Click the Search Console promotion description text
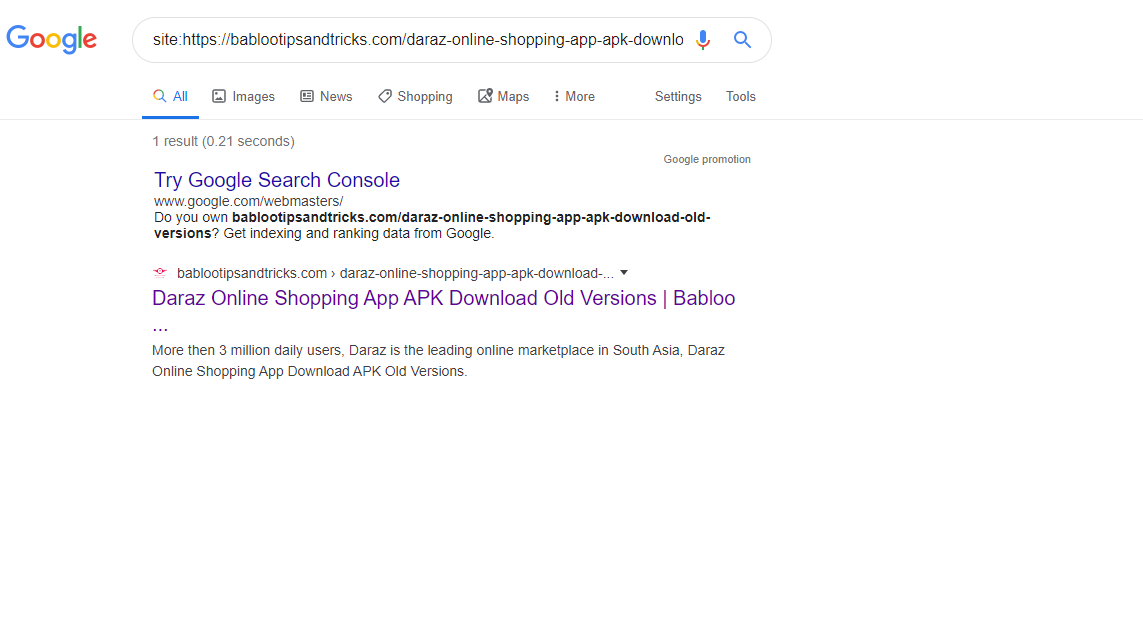This screenshot has width=1143, height=623. click(432, 226)
